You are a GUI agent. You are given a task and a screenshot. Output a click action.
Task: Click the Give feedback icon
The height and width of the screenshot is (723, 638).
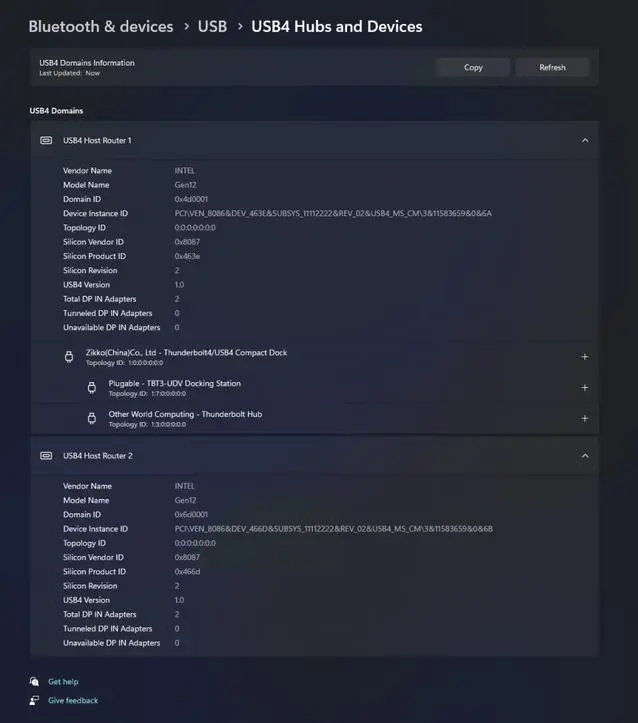click(x=35, y=700)
